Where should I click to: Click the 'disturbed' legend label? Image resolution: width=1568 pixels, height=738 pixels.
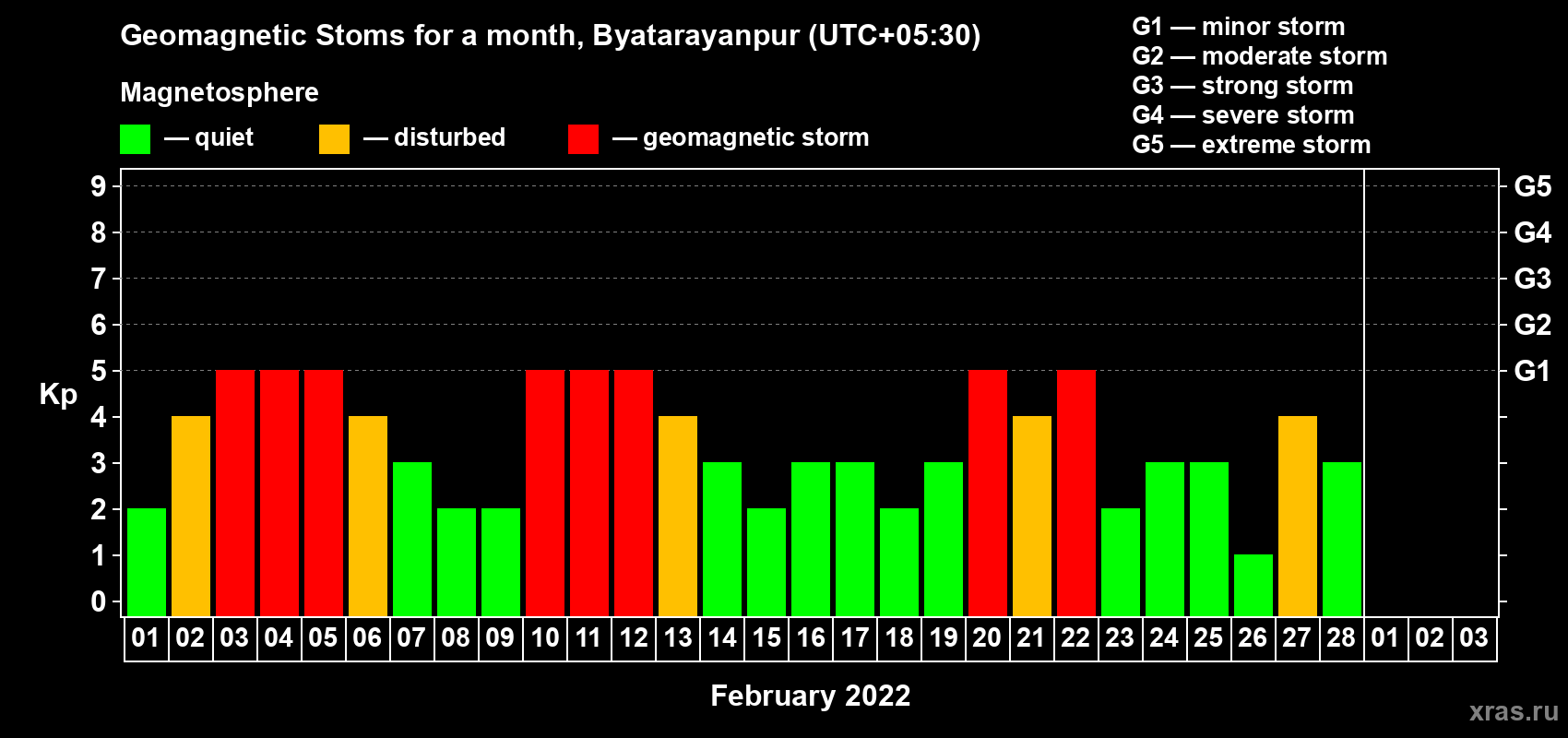click(x=449, y=137)
